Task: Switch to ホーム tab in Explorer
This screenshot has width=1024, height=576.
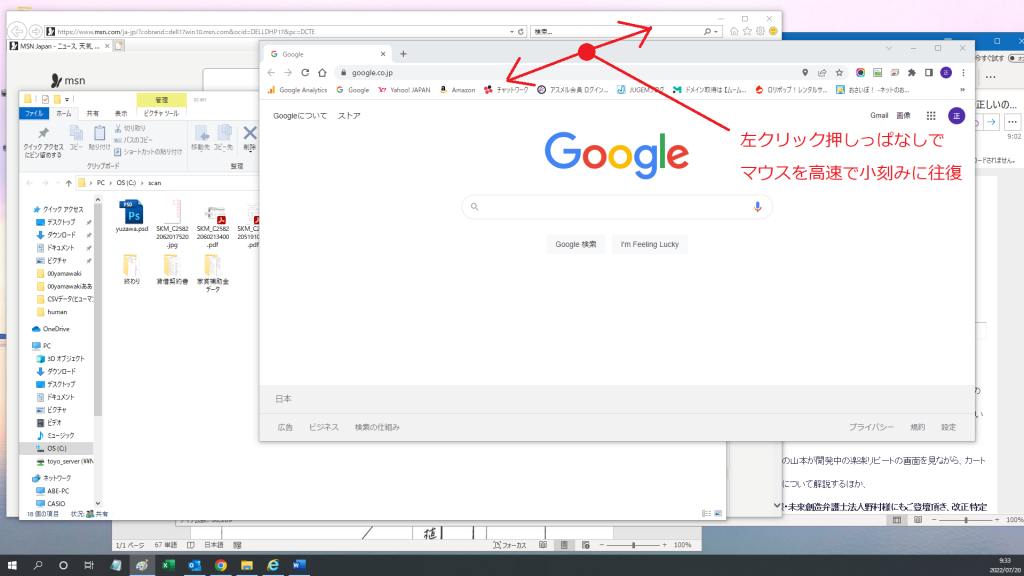Action: 63,114
